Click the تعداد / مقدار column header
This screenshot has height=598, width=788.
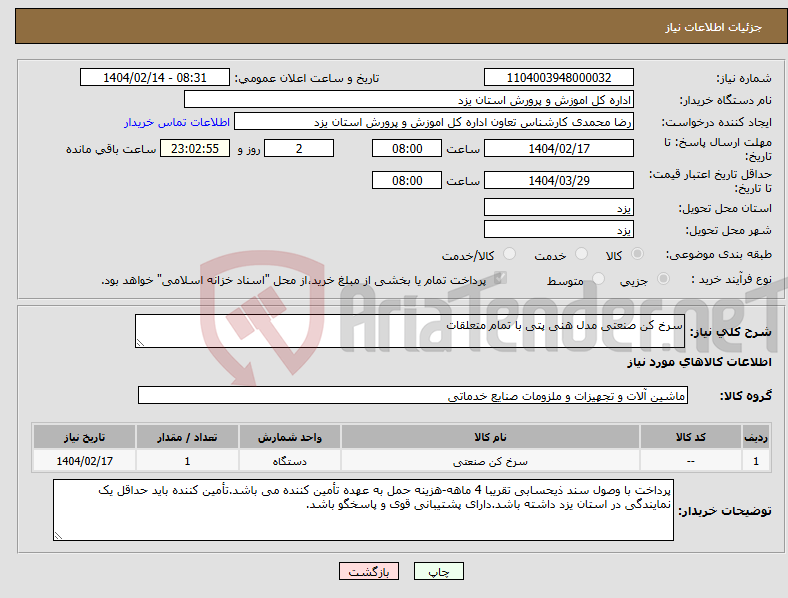coord(187,437)
